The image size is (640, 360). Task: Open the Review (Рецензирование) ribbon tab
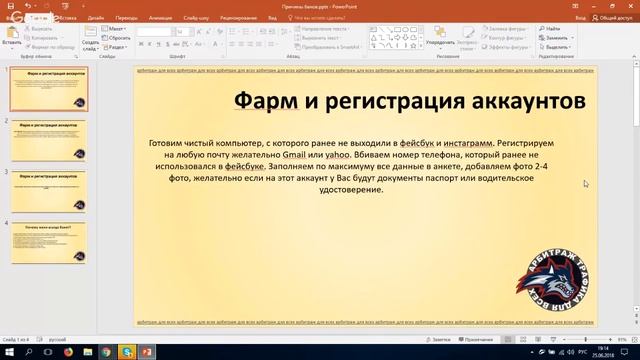238,18
